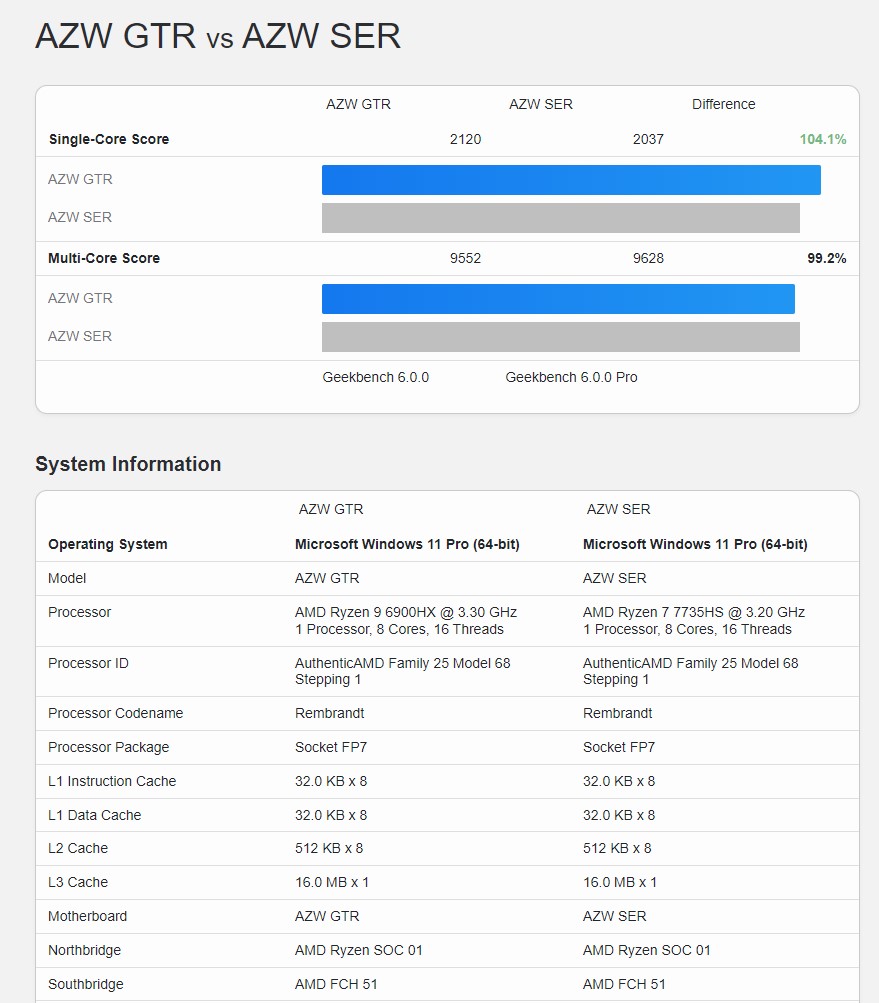Click the AMD Ryzen 7 7735HS processor entry
The image size is (879, 1003).
694,612
